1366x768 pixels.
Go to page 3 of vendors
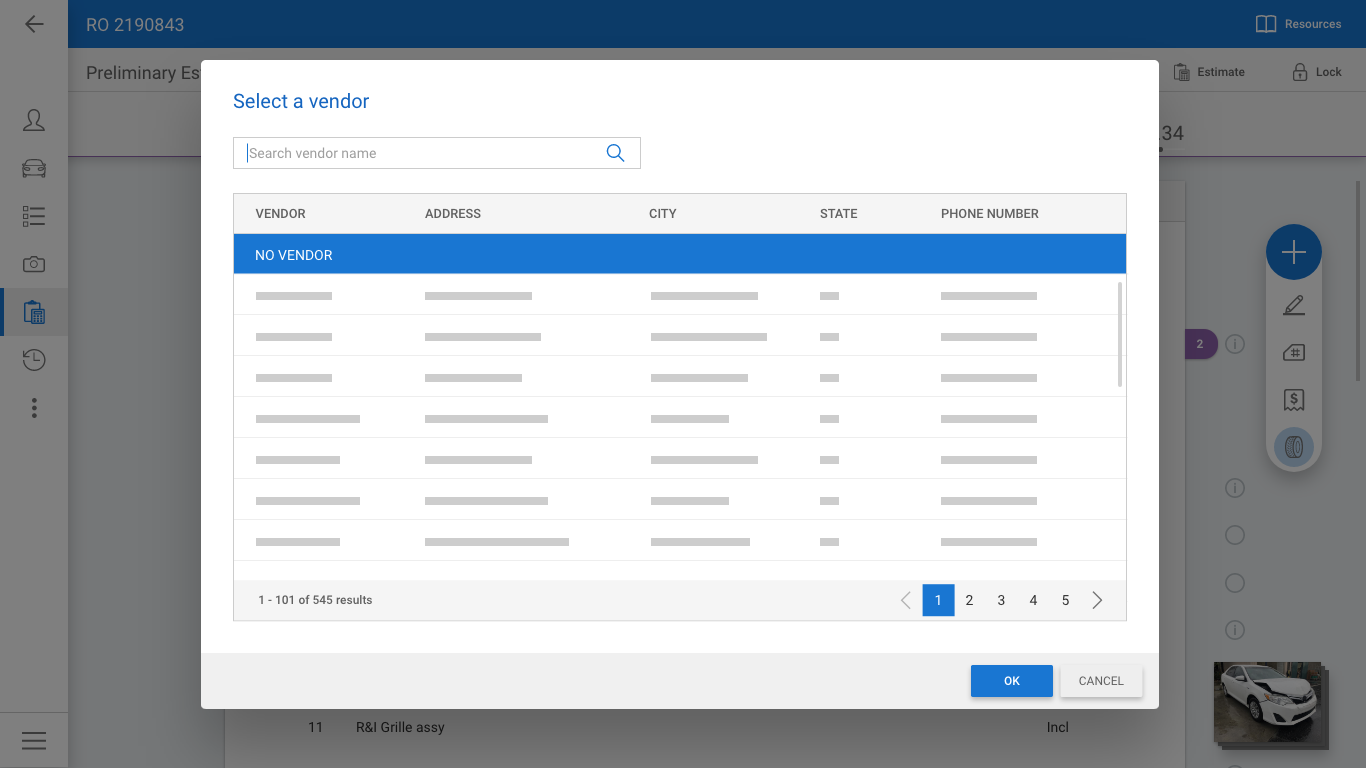click(x=1001, y=600)
